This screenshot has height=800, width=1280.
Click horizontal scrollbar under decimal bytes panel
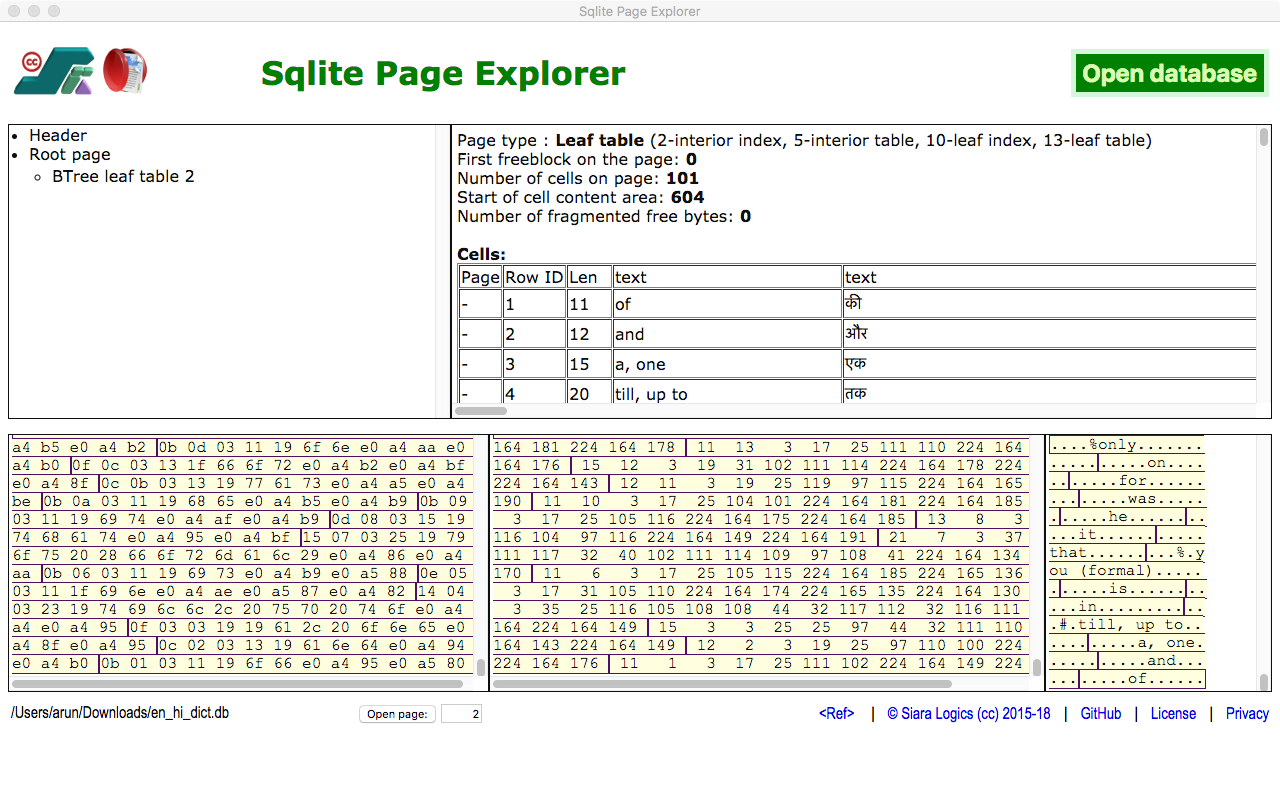pyautogui.click(x=722, y=684)
